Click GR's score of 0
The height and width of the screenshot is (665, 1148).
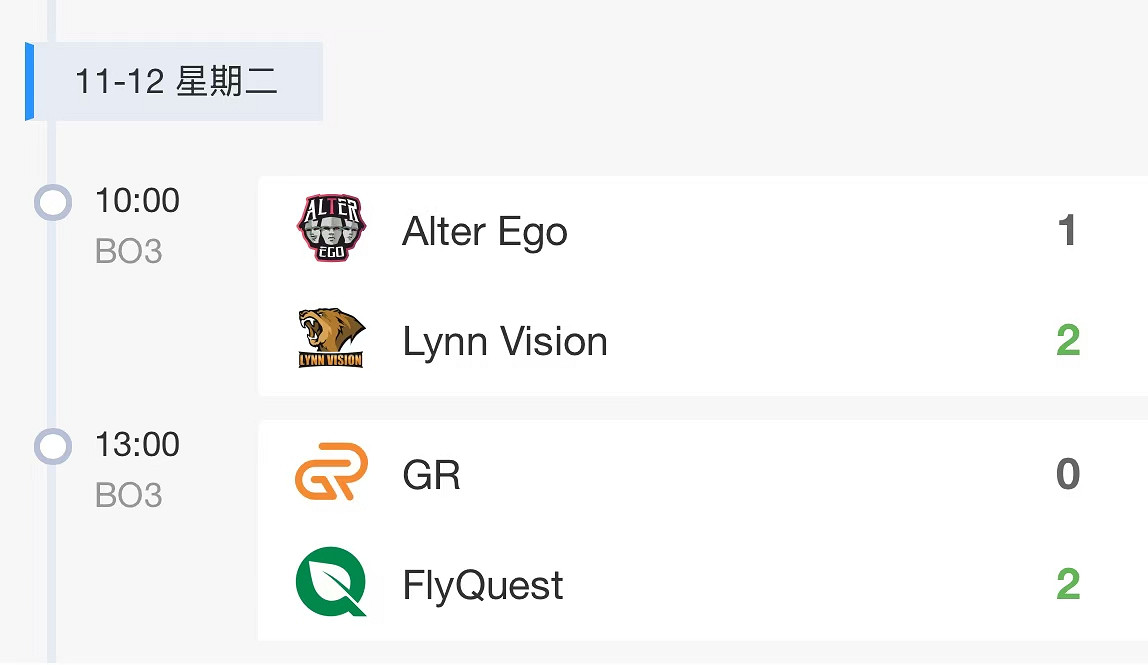coord(1068,474)
